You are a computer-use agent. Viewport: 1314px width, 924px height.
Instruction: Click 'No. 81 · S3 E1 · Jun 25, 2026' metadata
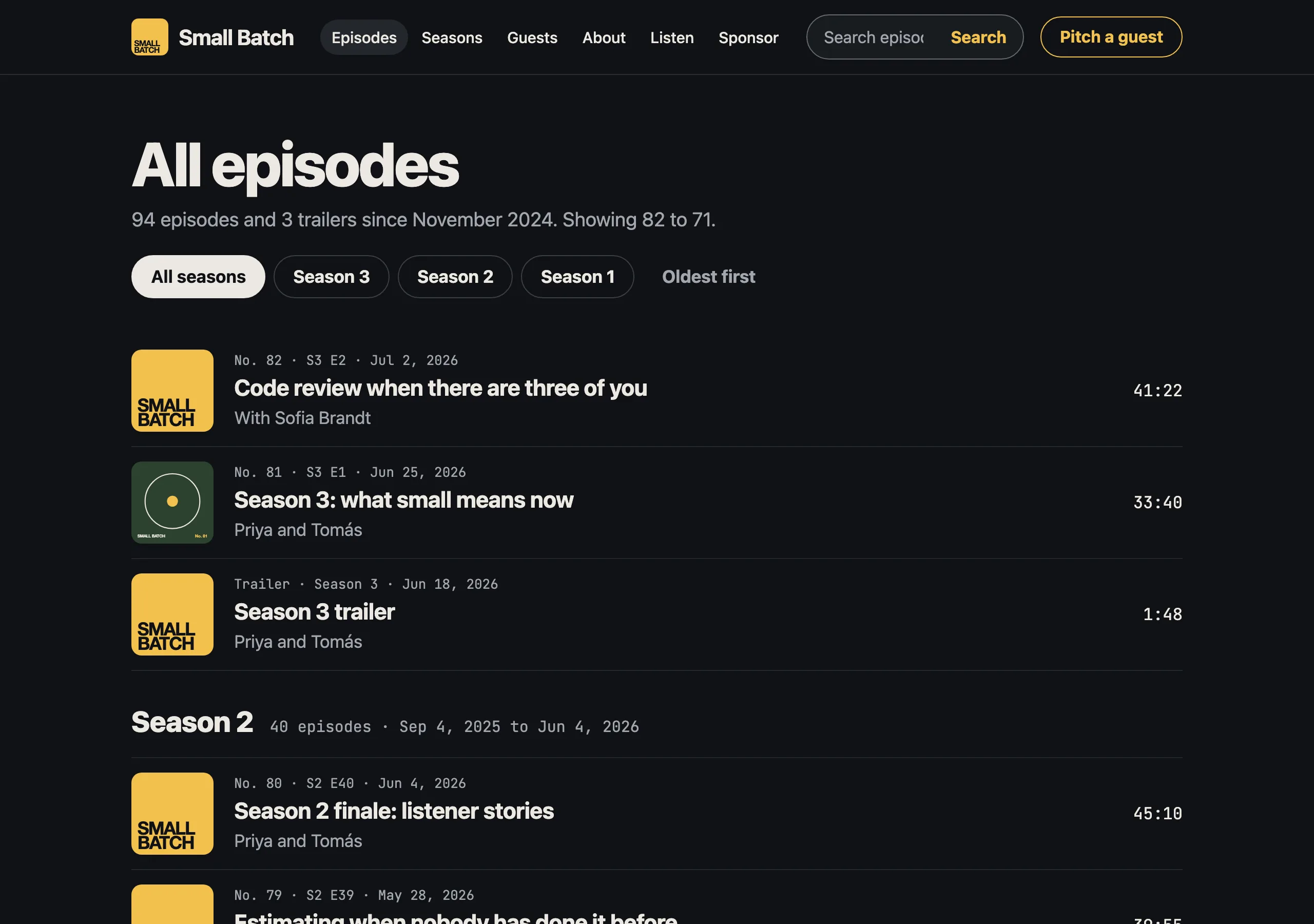(350, 472)
